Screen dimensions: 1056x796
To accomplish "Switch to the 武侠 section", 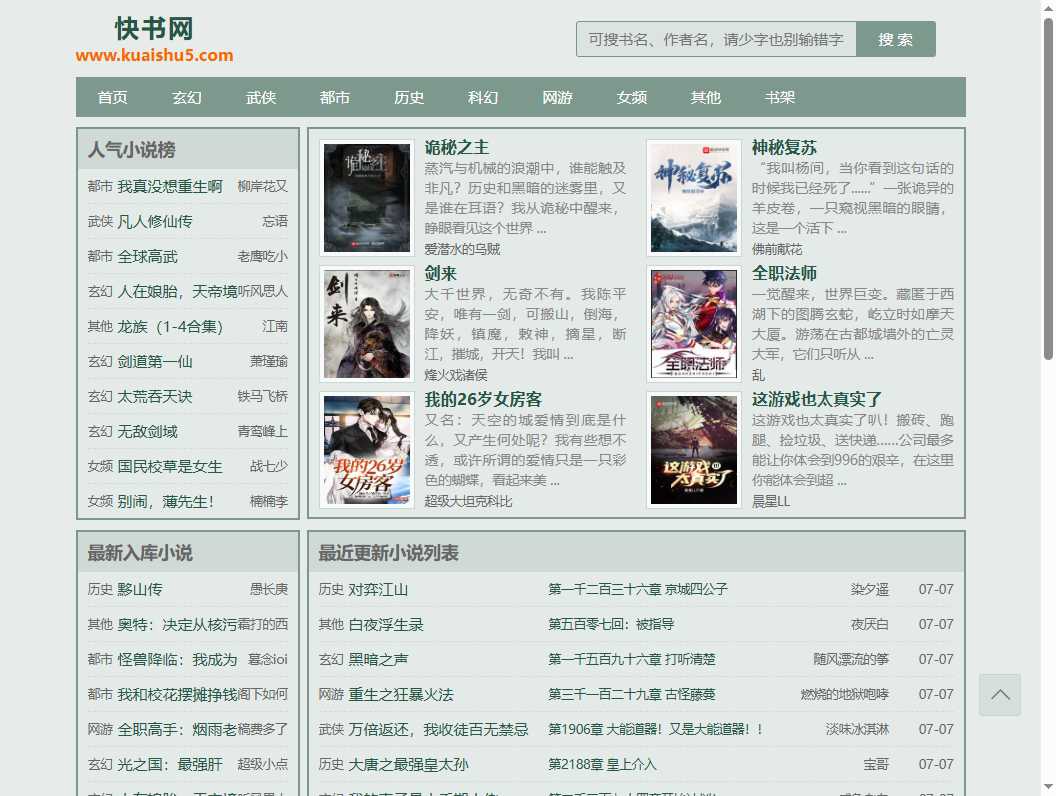I will point(260,97).
